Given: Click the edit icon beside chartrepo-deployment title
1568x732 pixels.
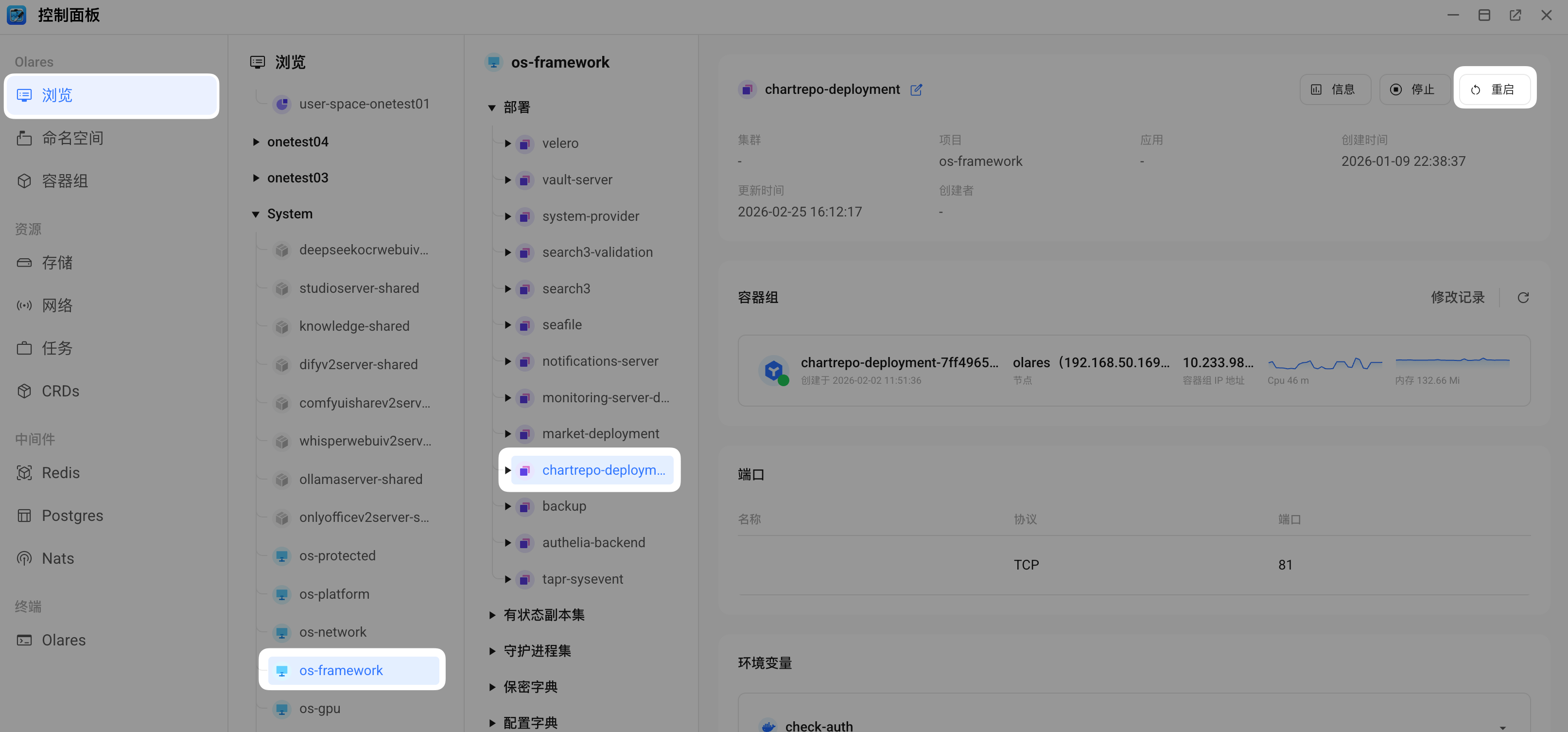Looking at the screenshot, I should (x=916, y=90).
